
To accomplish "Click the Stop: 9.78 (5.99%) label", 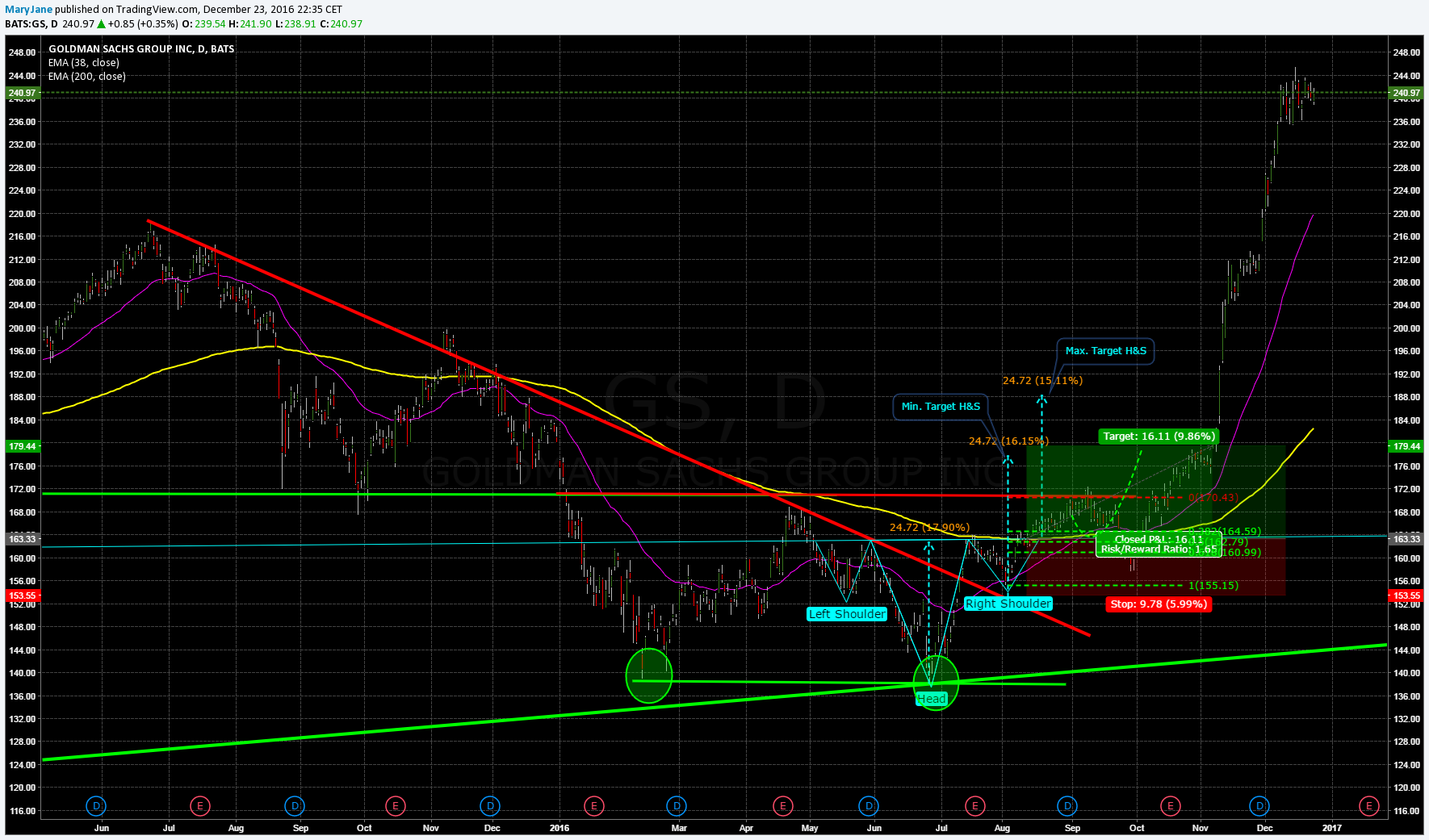I will pyautogui.click(x=1159, y=604).
